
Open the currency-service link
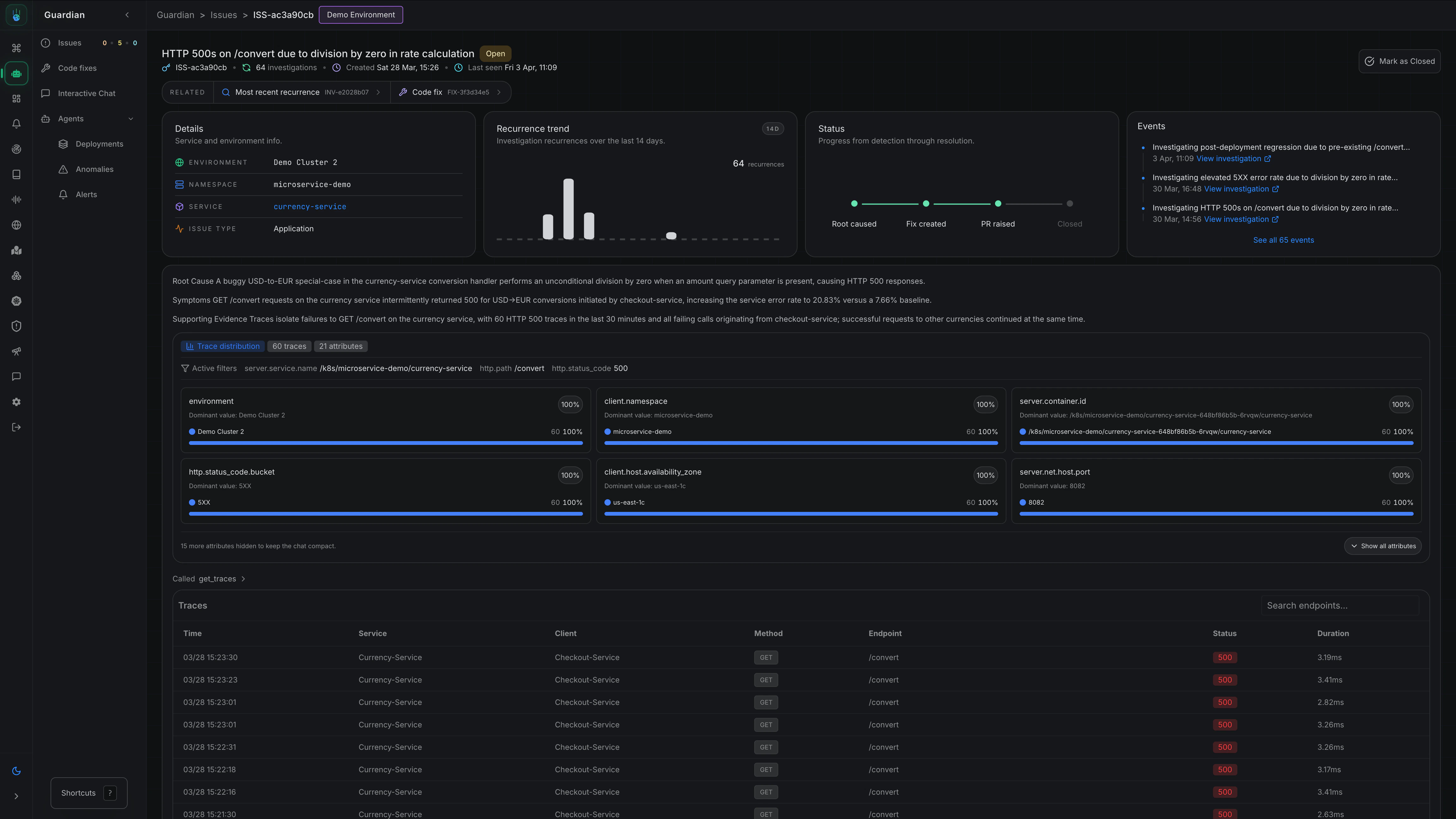point(310,207)
